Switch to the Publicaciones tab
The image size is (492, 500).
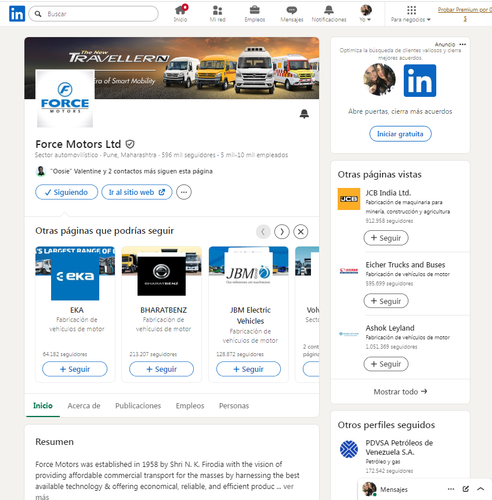pyautogui.click(x=138, y=406)
